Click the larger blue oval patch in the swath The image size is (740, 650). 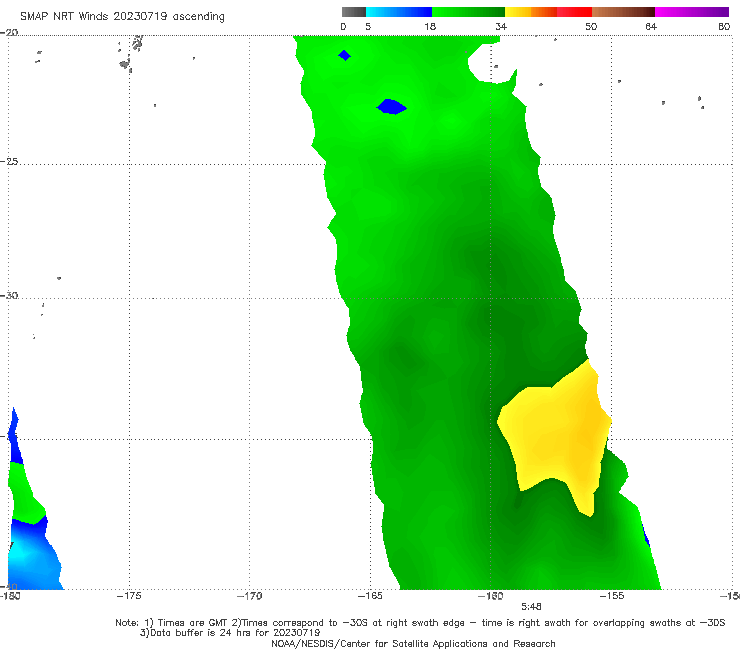pos(391,107)
